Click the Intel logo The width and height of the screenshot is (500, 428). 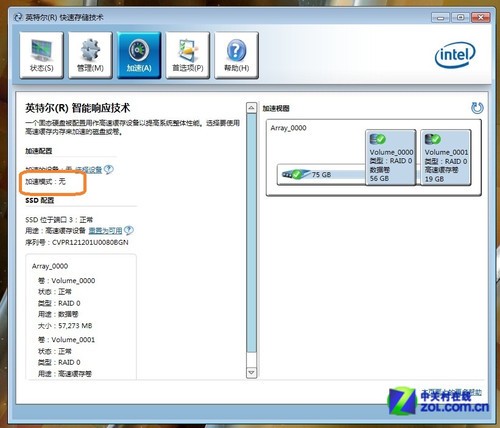(455, 55)
